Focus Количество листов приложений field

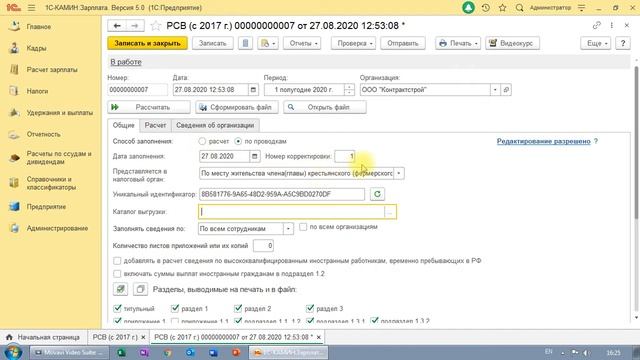coord(263,246)
